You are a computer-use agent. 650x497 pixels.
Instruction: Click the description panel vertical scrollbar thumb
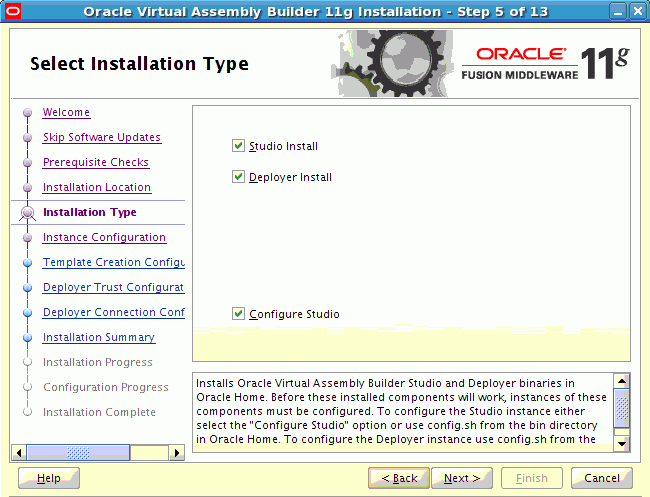pos(622,408)
